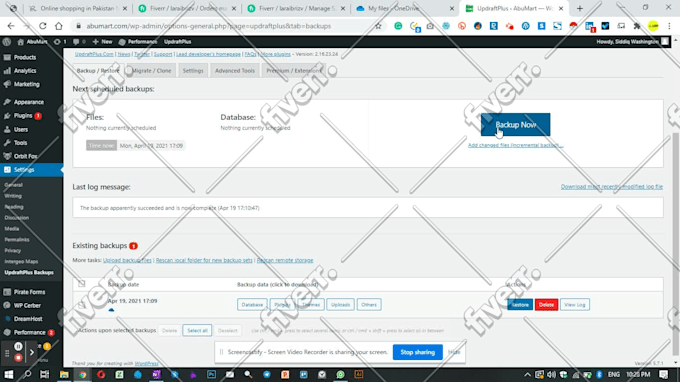Open UpdraftPlus in the admin bar

[177, 42]
